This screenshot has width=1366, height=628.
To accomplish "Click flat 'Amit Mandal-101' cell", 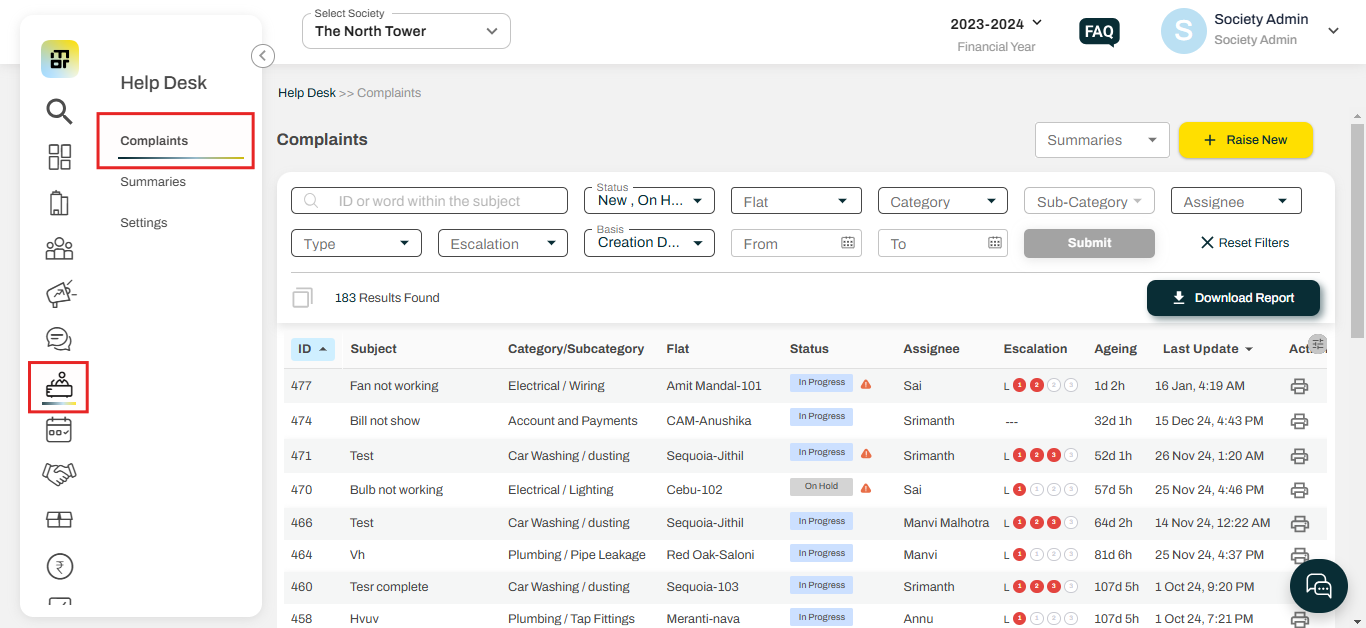I will pos(714,386).
